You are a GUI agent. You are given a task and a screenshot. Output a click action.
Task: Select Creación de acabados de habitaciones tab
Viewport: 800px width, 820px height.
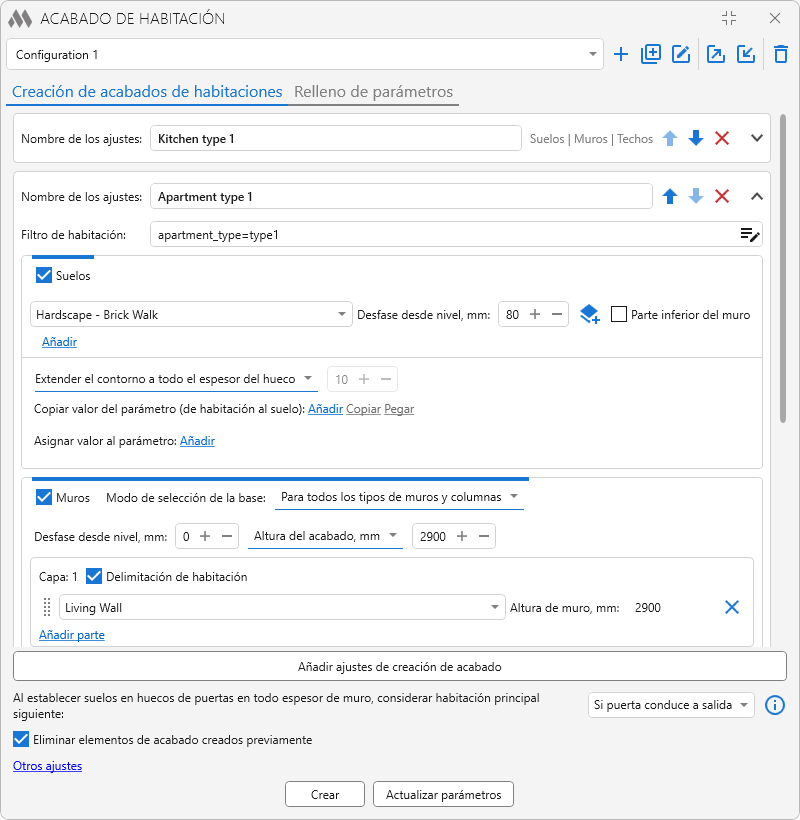(147, 92)
